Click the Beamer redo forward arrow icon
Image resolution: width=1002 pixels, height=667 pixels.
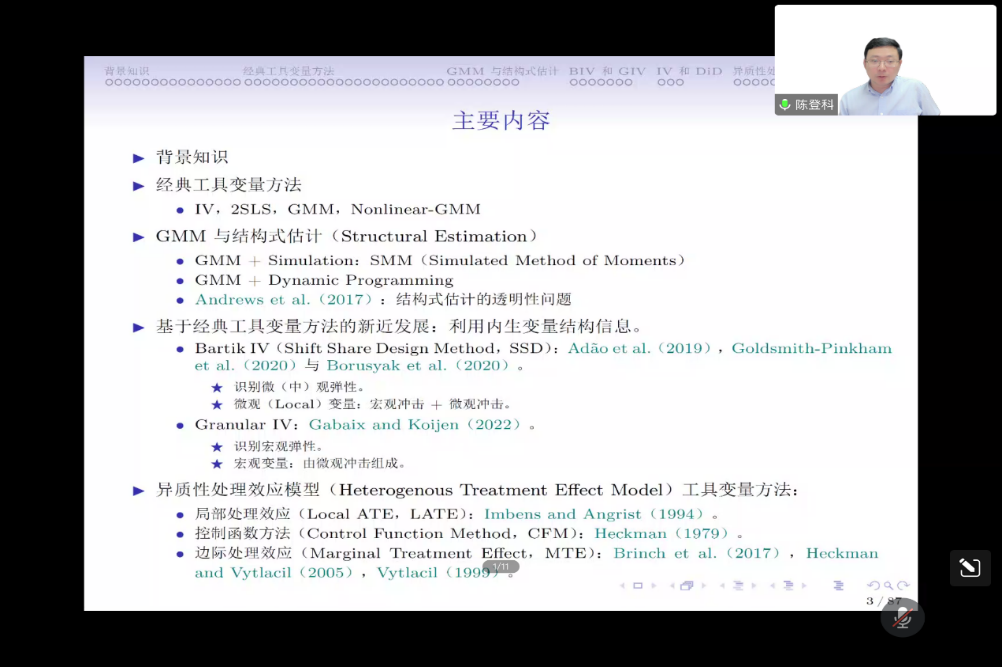pyautogui.click(x=903, y=586)
